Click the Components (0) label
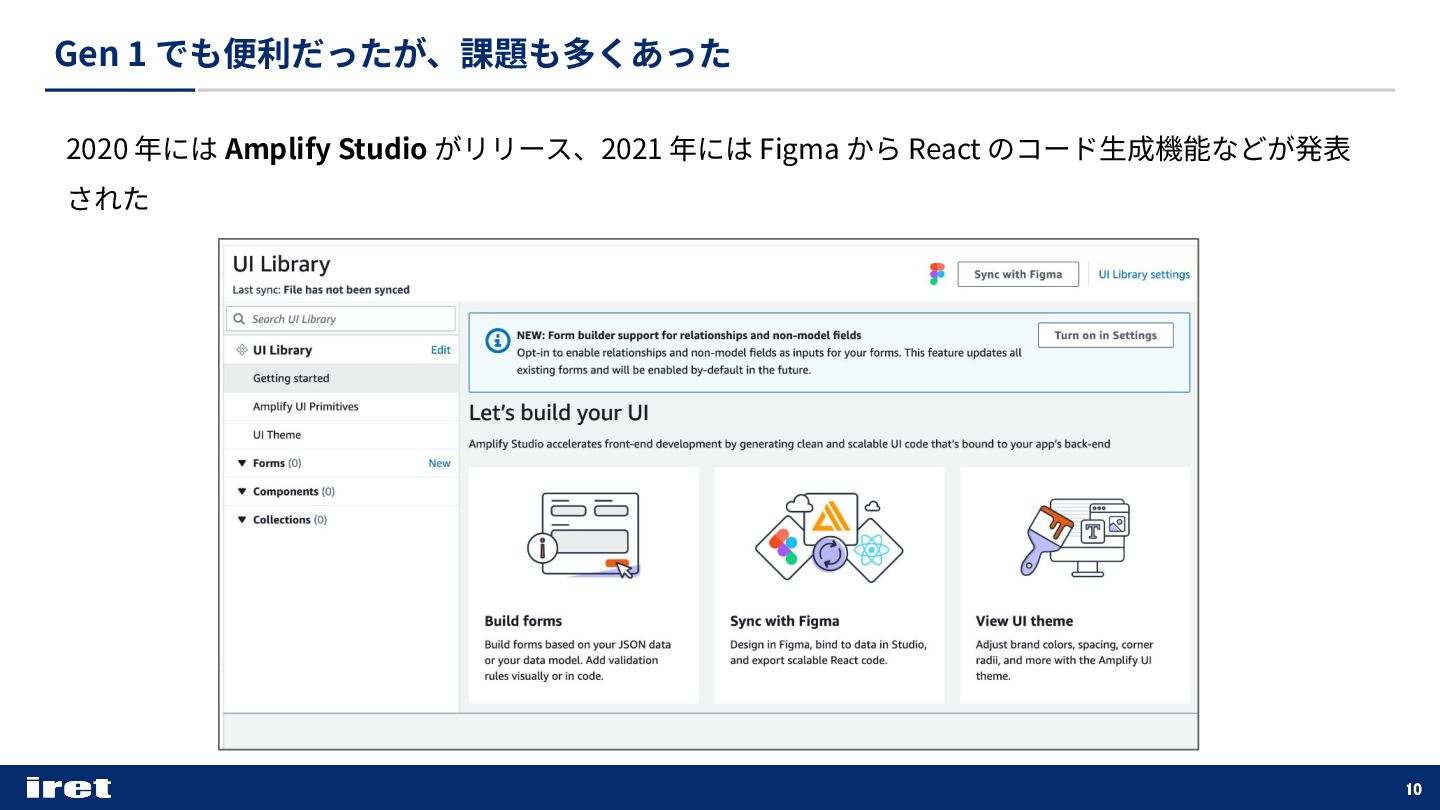The image size is (1440, 810). click(294, 491)
